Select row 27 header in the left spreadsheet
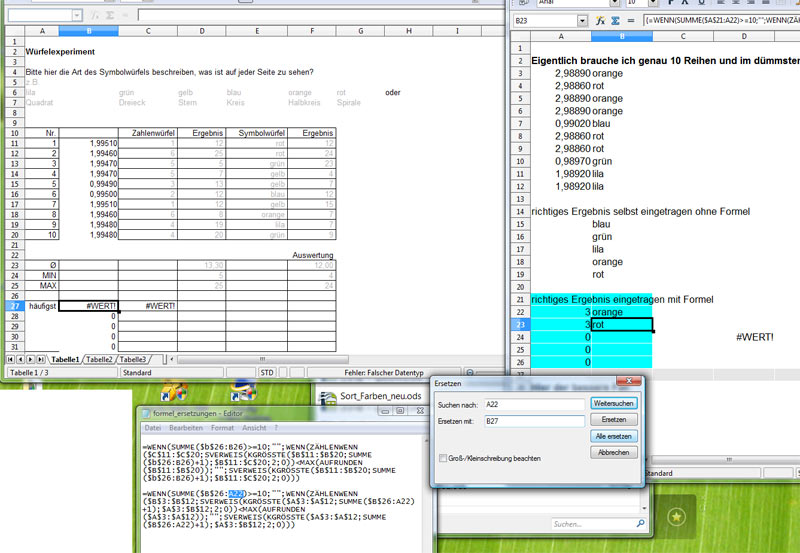Screen dimensions: 800x553 [x=15, y=306]
